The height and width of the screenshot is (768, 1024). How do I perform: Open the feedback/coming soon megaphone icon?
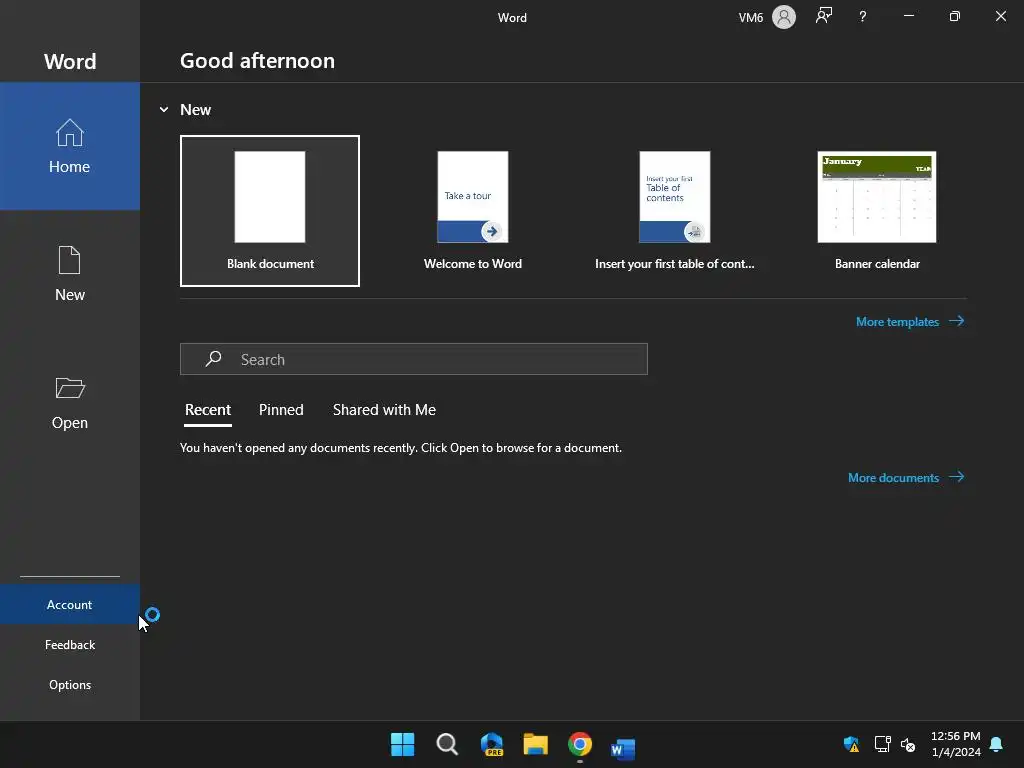[824, 16]
